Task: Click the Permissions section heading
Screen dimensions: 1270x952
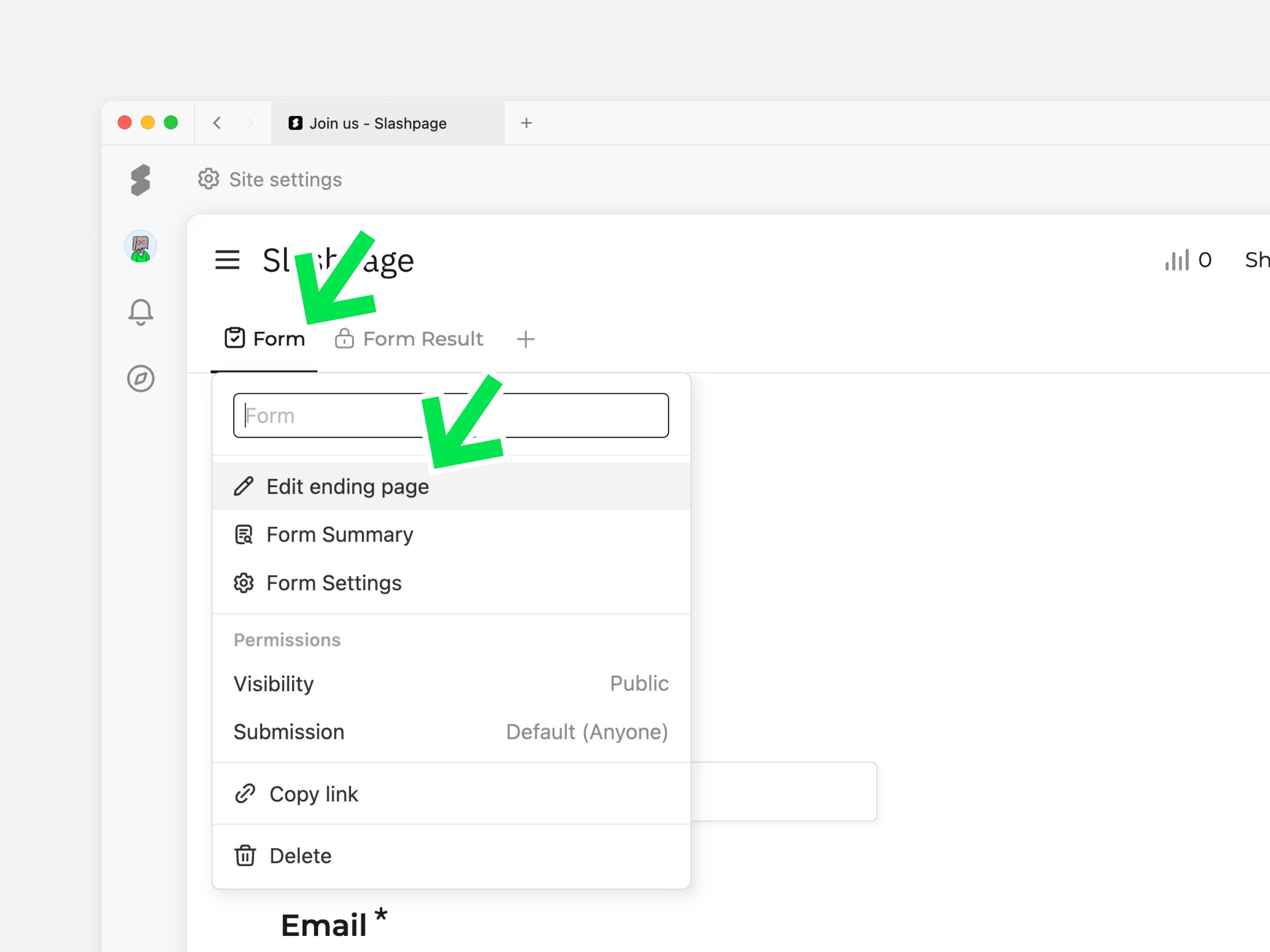Action: [287, 640]
